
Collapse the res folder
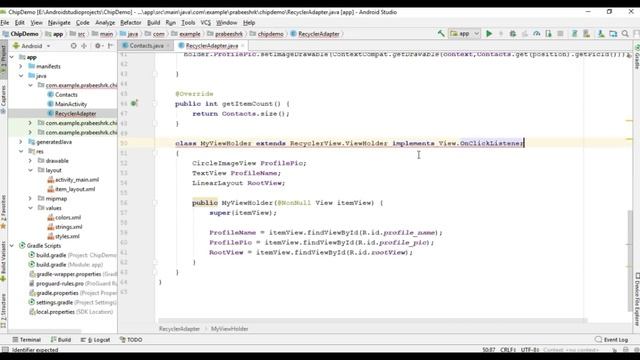point(21,151)
